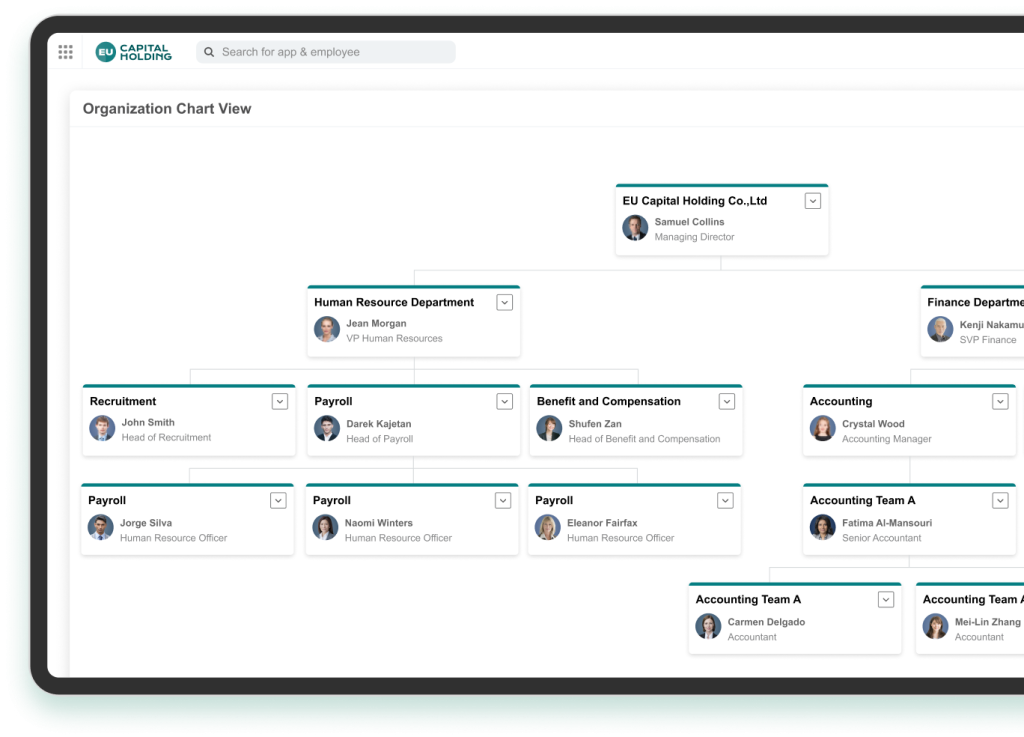
Task: Click Mei-Lin Zhang's avatar photo
Action: click(x=935, y=627)
